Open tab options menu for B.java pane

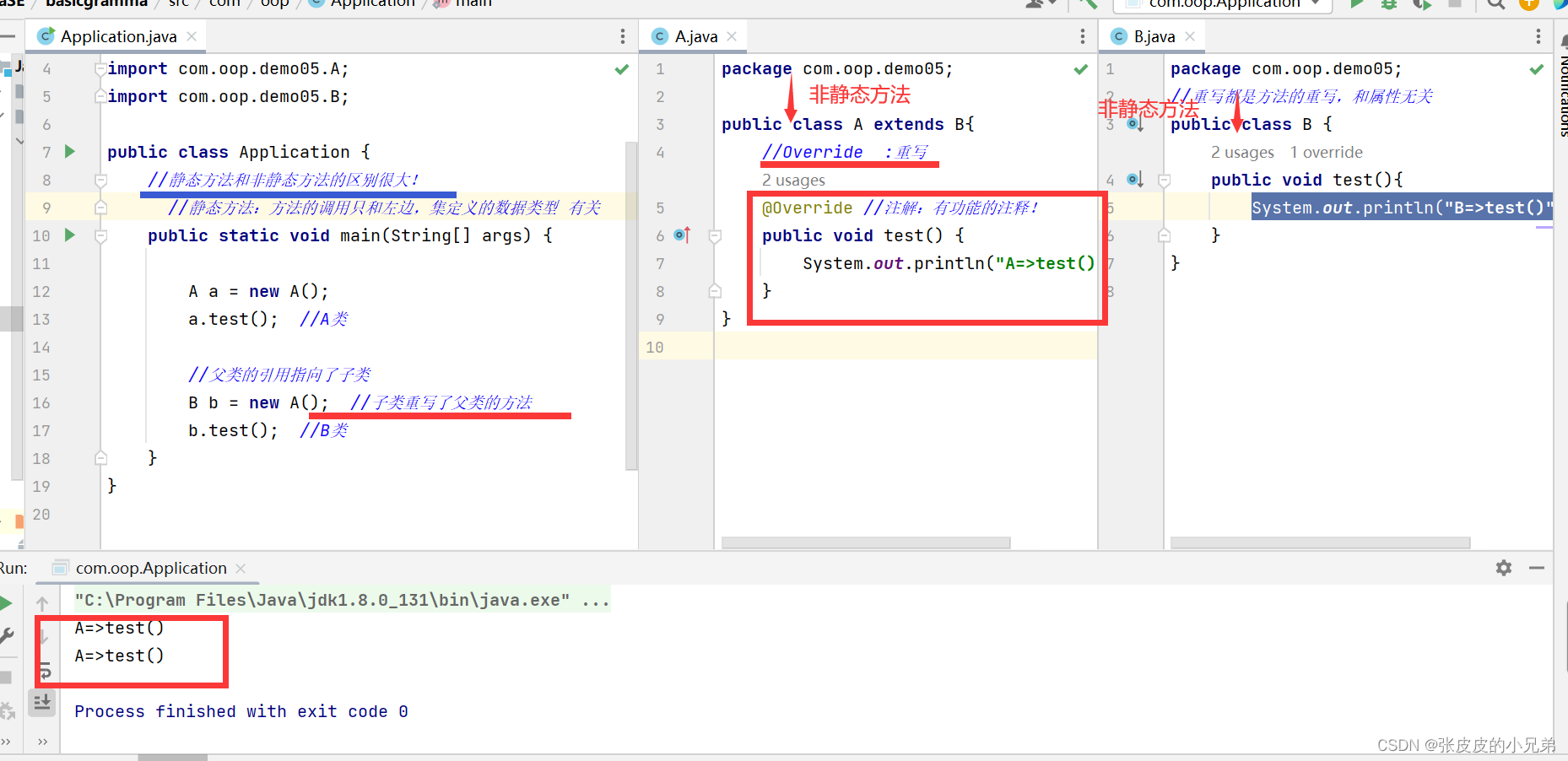click(x=1538, y=36)
